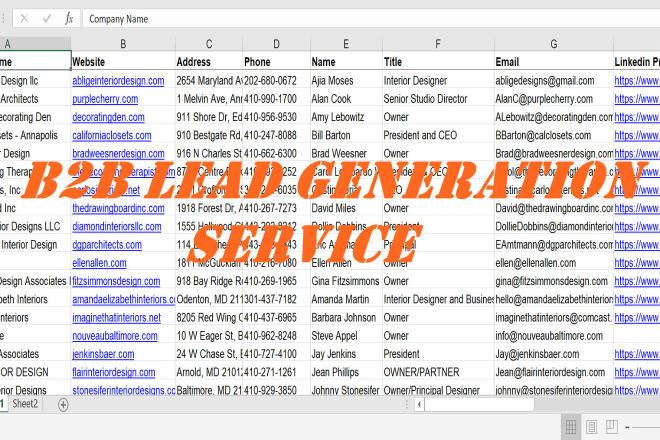This screenshot has height=440, width=660.
Task: Open the bradweesnerdesign.com link
Action: pyautogui.click(x=118, y=154)
